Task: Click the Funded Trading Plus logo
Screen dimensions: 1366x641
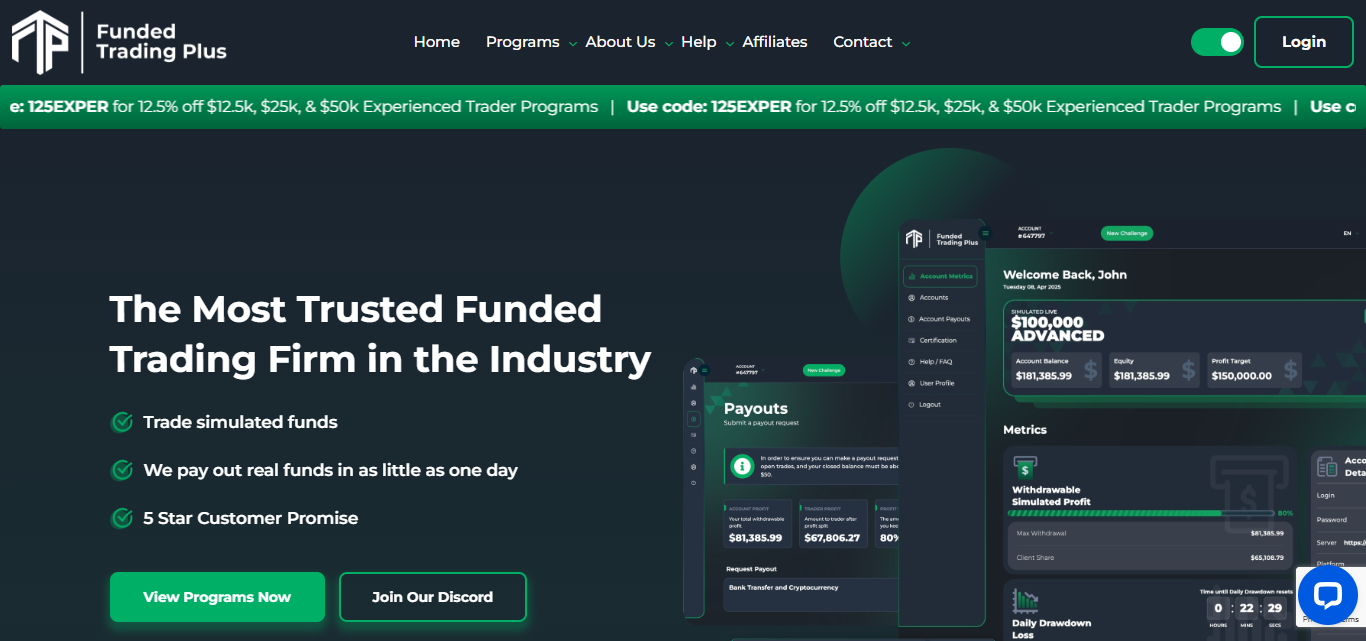Action: click(119, 42)
